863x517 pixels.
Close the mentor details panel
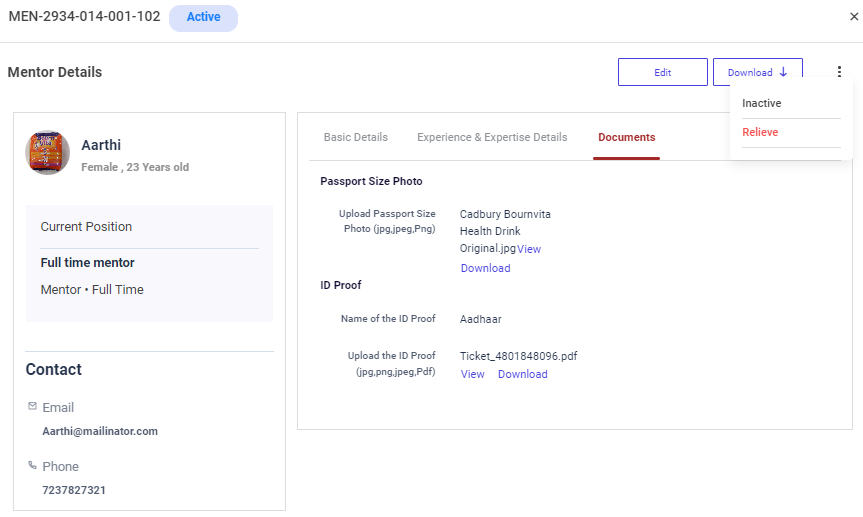[x=853, y=17]
